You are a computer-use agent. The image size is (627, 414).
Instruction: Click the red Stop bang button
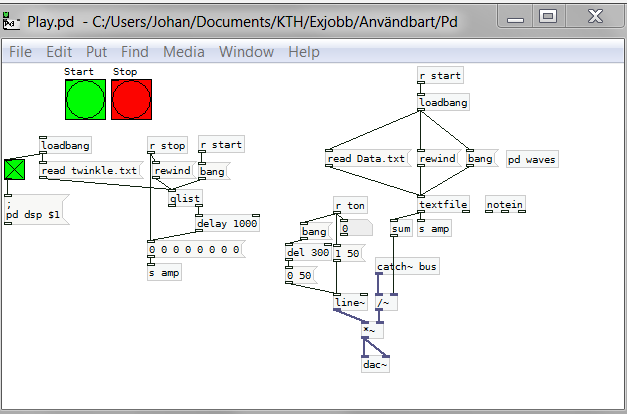(132, 100)
